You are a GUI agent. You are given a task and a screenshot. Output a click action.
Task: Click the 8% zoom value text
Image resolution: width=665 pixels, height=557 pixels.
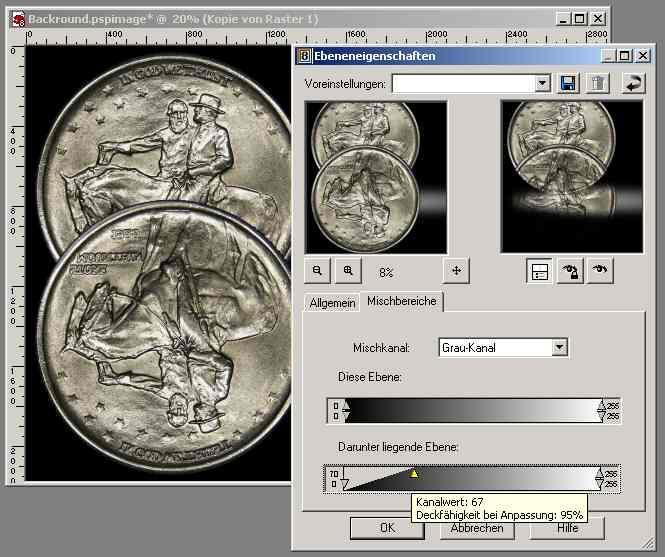tap(386, 272)
